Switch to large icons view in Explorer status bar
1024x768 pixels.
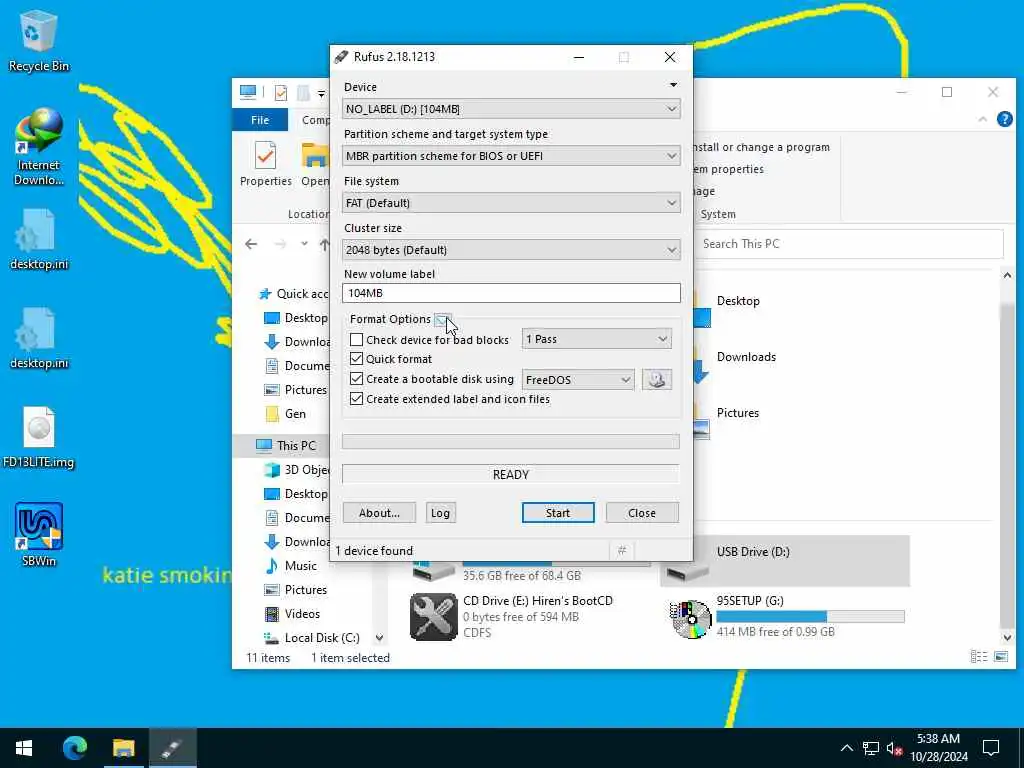(1000, 657)
